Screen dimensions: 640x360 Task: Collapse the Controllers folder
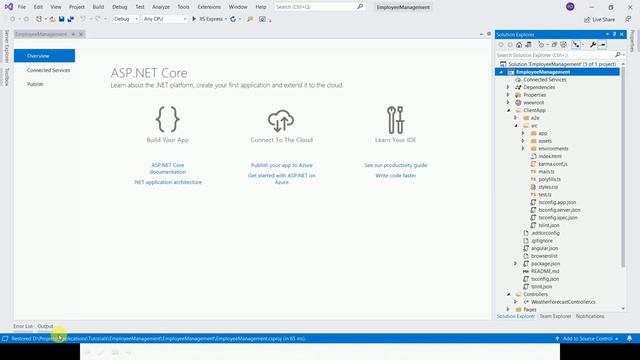pyautogui.click(x=508, y=294)
